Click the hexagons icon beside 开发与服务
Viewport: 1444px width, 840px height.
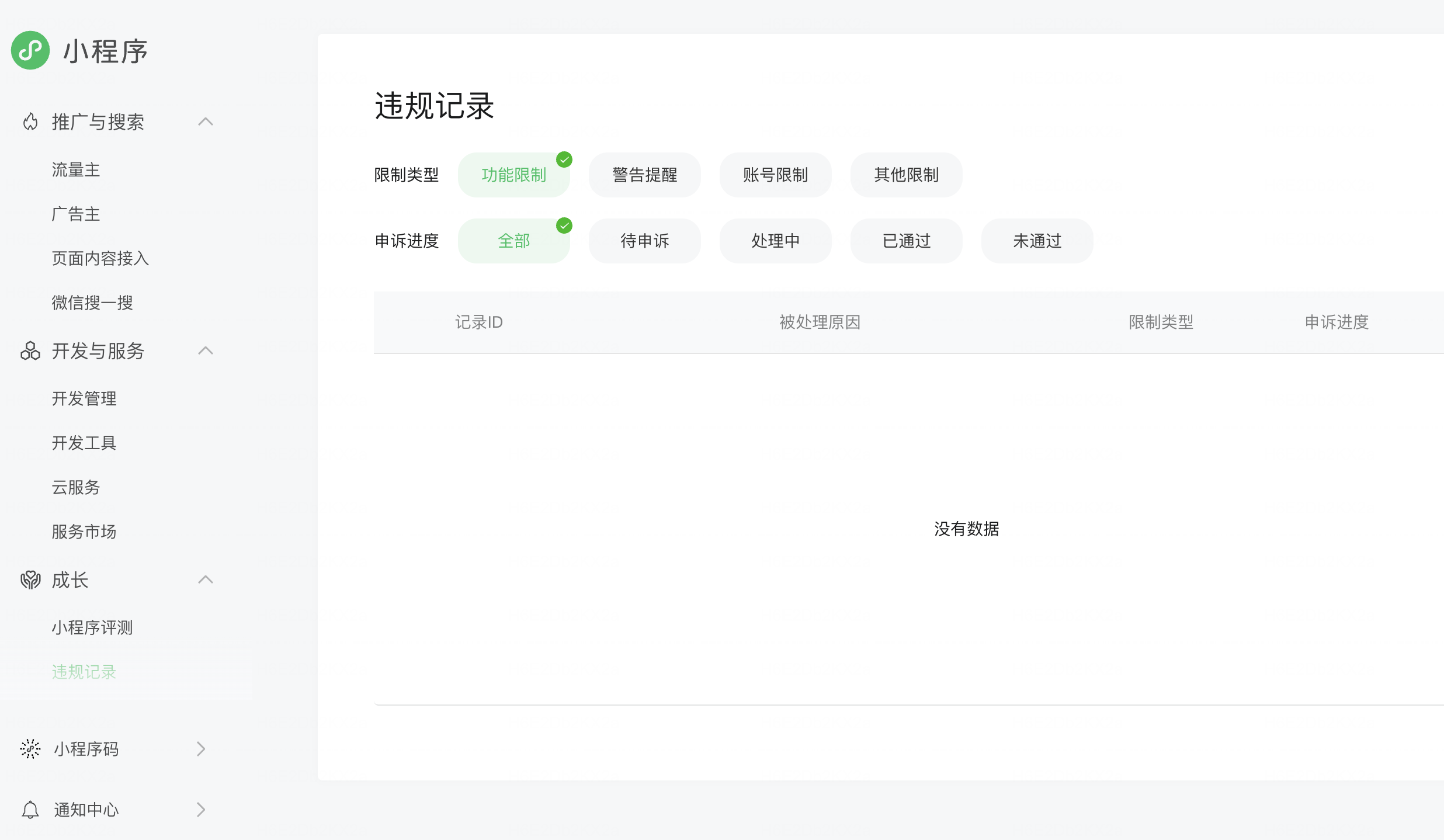coord(30,350)
